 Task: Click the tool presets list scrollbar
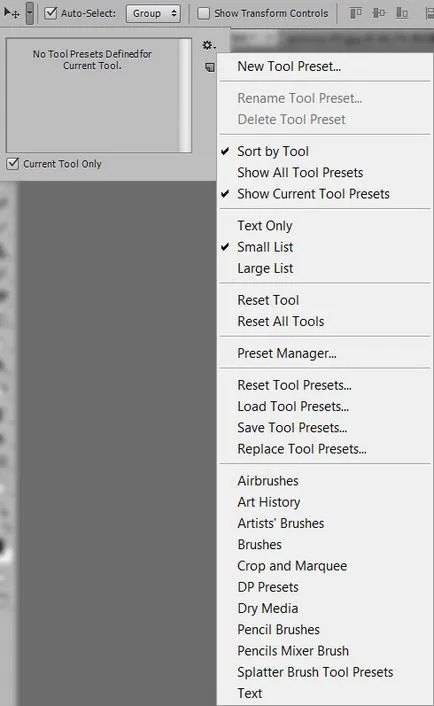[185, 95]
